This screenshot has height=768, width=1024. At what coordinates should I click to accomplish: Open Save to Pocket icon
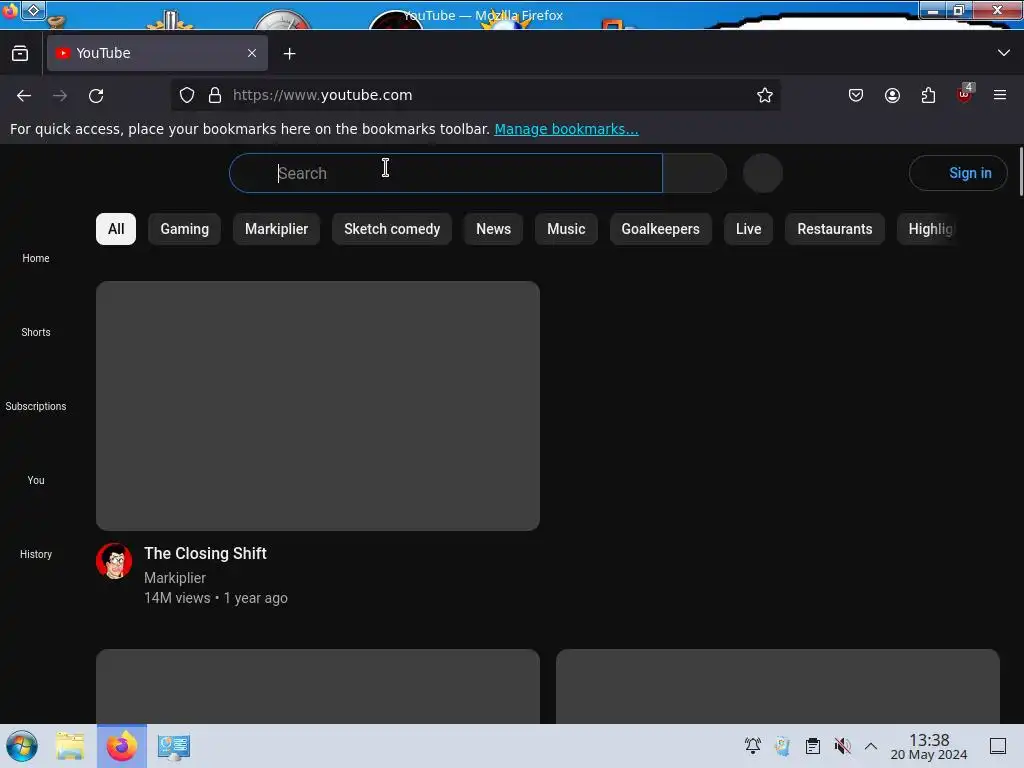(856, 95)
